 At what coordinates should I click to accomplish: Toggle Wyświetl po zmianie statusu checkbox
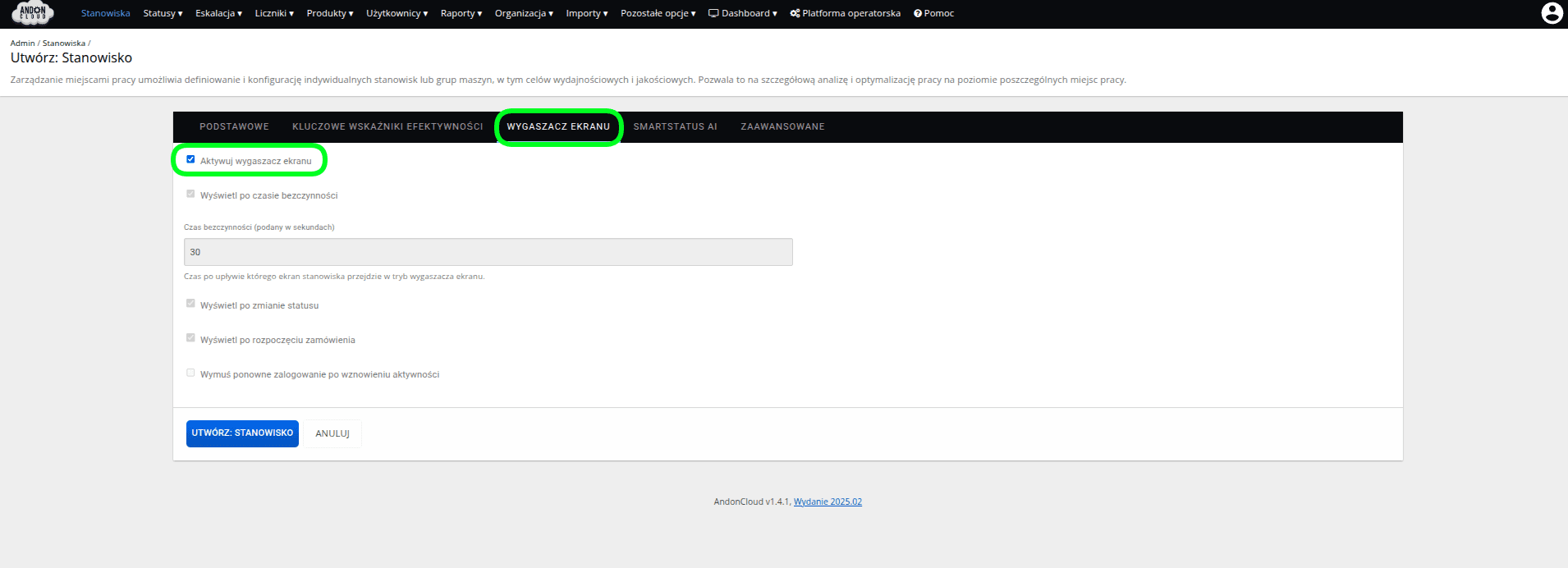[x=190, y=304]
